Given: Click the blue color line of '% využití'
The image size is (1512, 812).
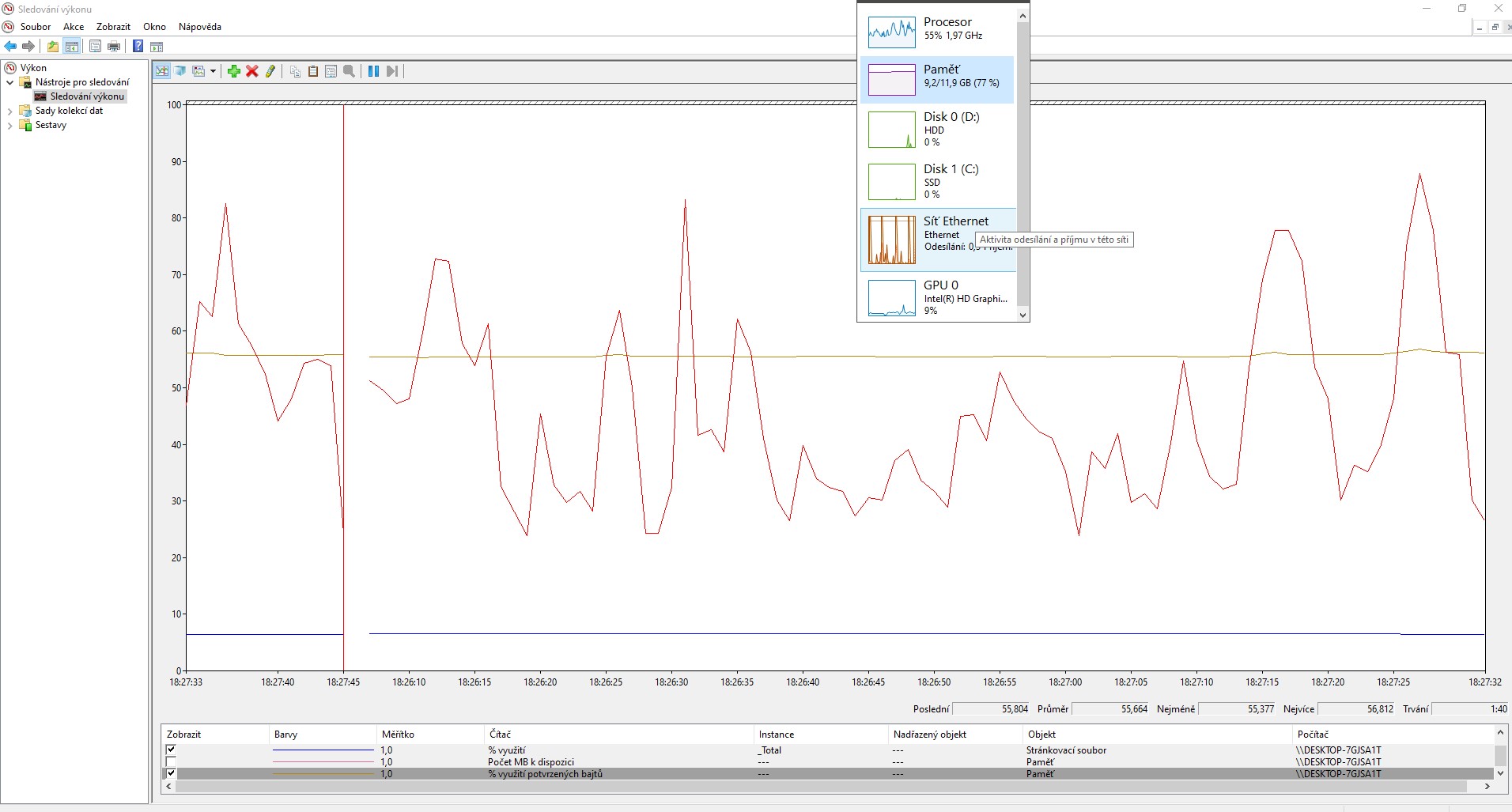Looking at the screenshot, I should click(323, 750).
